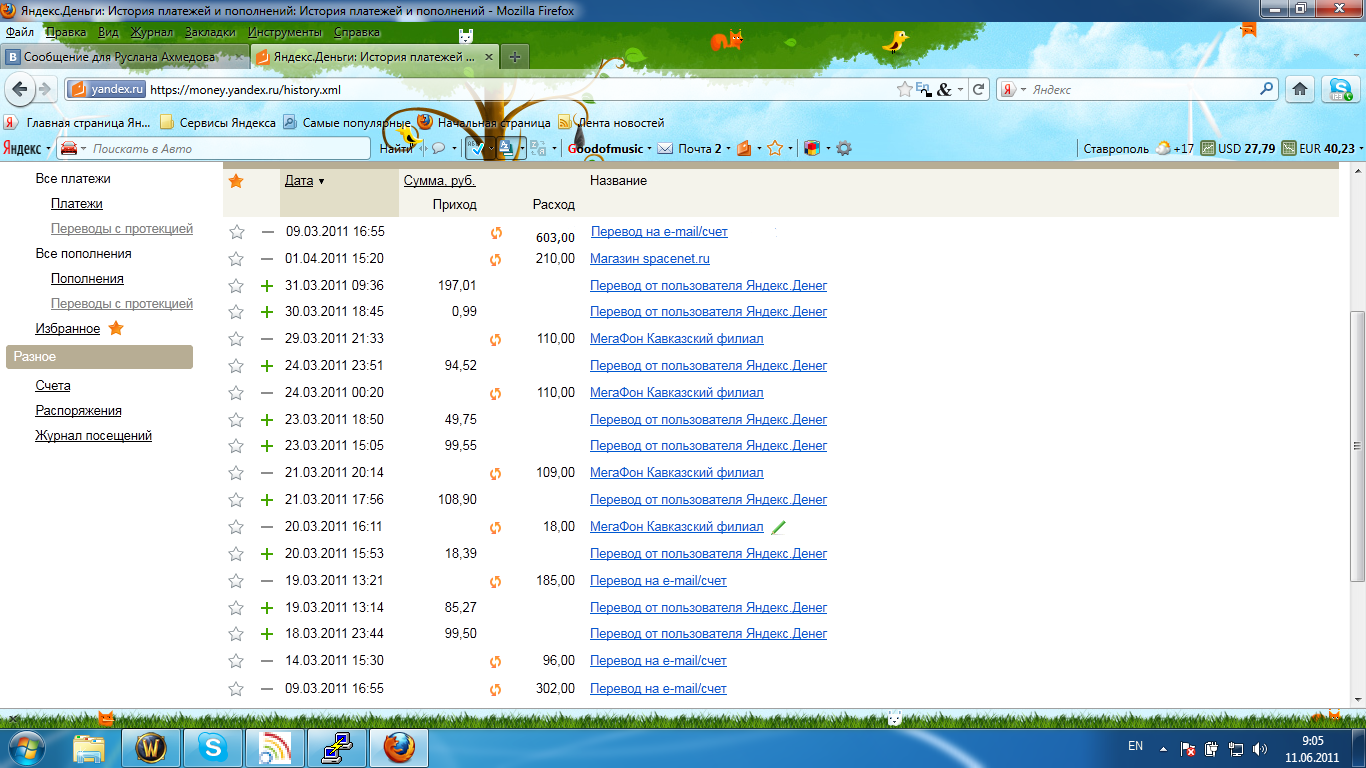Bookmark this page with the URL bar star
This screenshot has height=768, width=1366.
pos(905,89)
